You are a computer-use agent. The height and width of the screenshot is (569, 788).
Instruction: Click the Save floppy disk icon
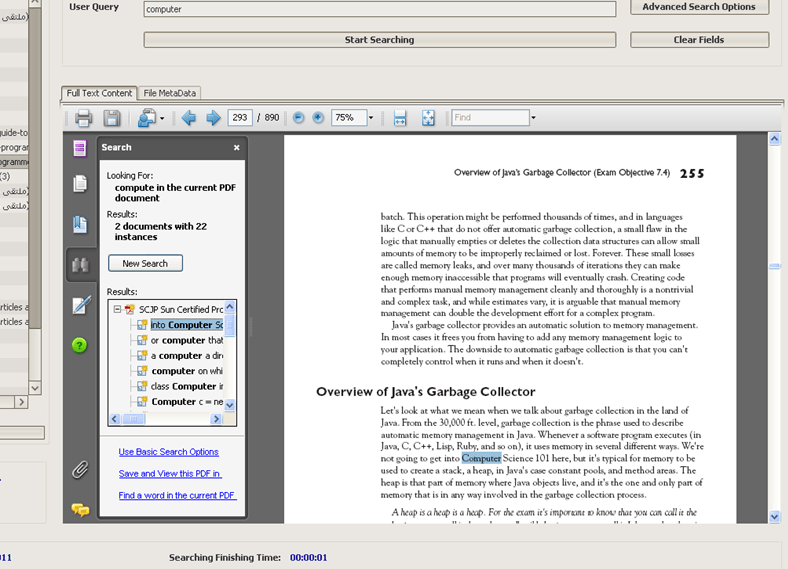point(112,118)
